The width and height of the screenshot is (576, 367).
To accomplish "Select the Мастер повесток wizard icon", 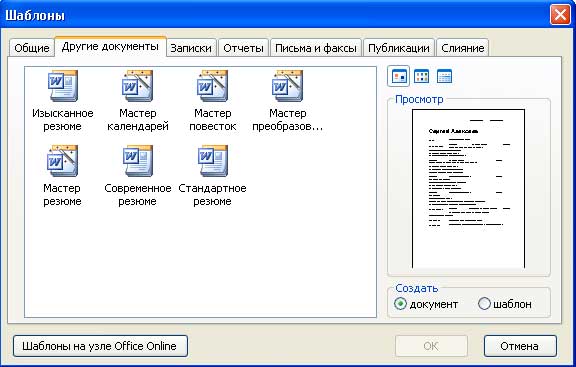I will (212, 86).
